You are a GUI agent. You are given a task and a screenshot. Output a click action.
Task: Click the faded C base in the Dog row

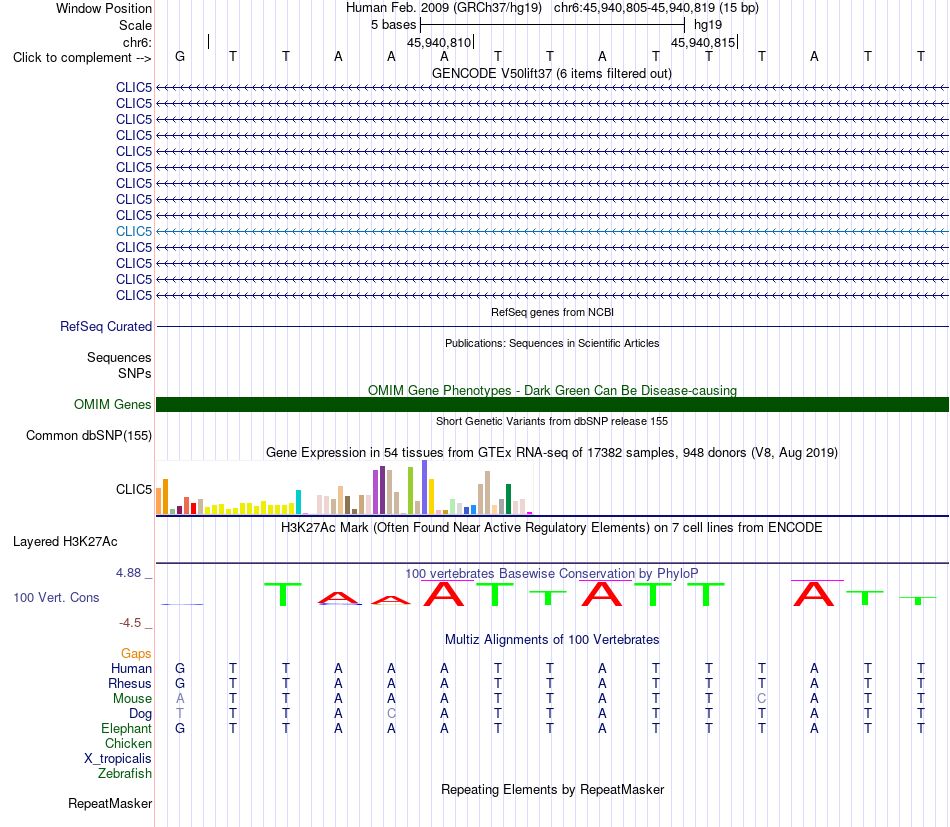[391, 714]
